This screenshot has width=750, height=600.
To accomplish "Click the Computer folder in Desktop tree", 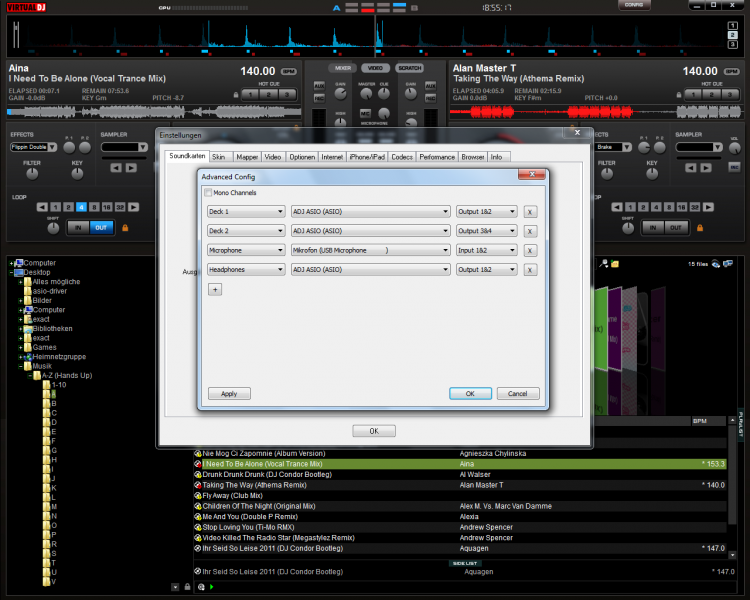I will pyautogui.click(x=44, y=310).
